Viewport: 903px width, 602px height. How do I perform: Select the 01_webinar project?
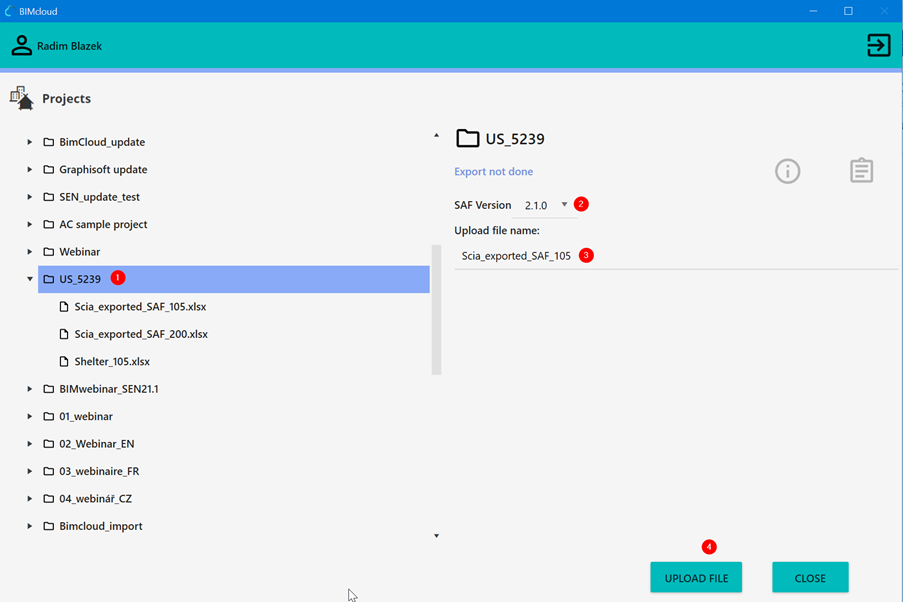(86, 417)
